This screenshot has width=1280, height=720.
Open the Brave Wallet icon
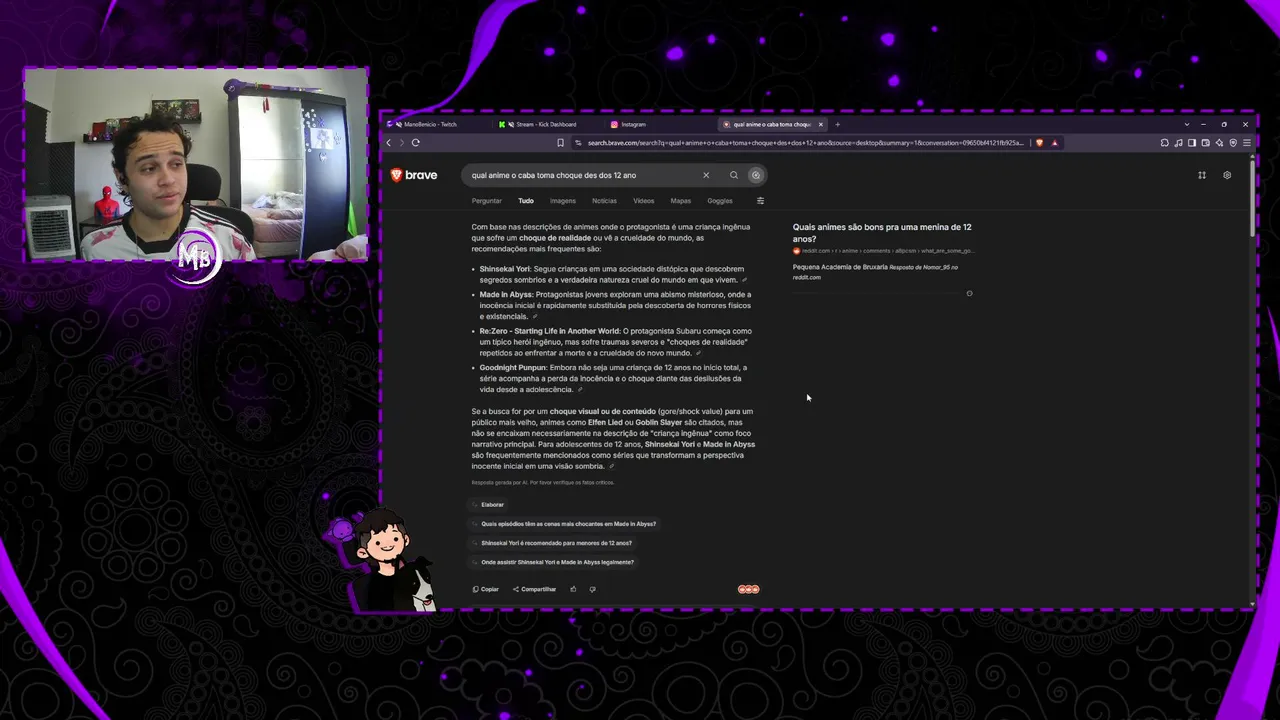pyautogui.click(x=1205, y=143)
